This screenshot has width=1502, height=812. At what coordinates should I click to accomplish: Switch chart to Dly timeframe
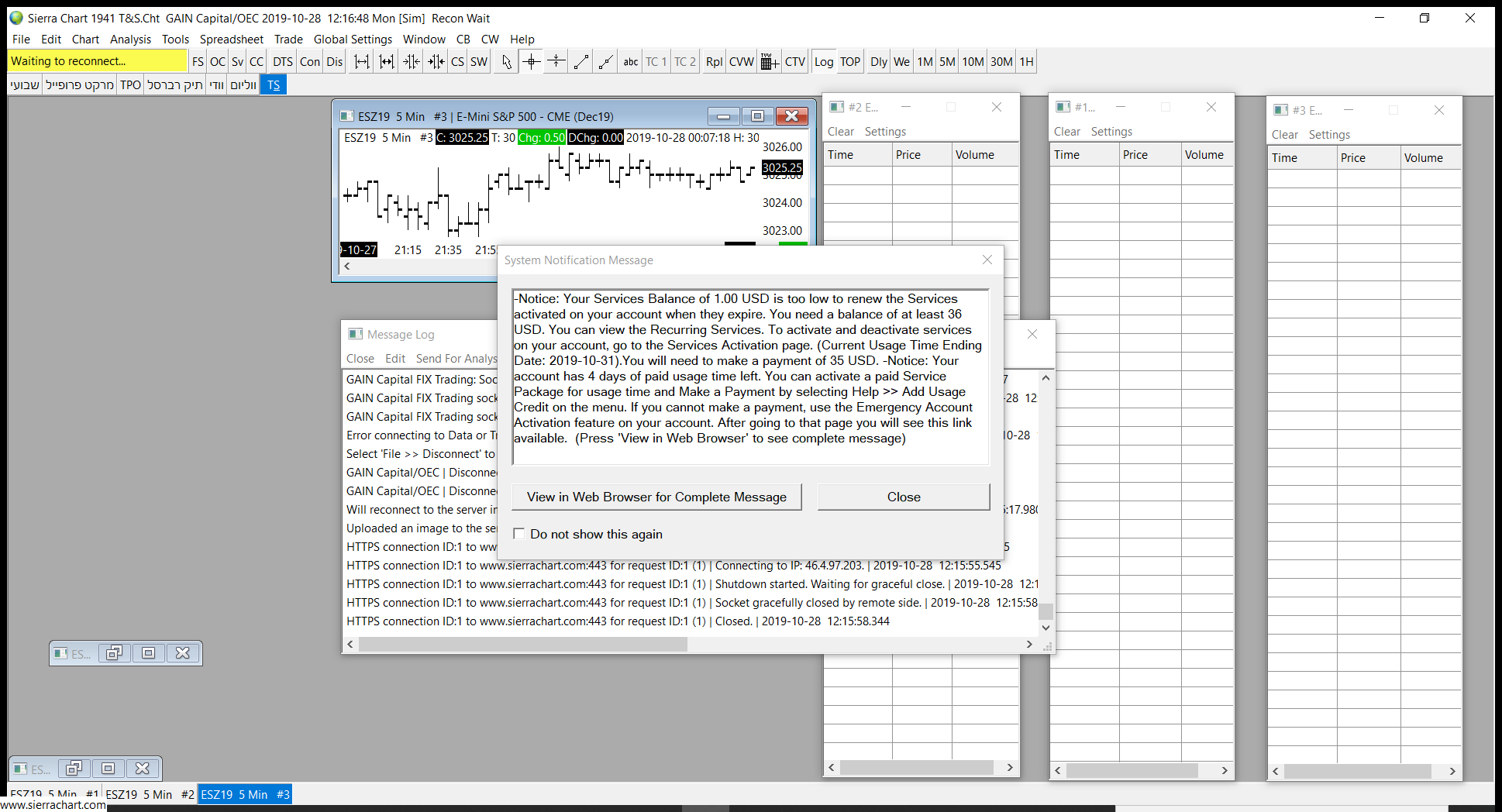[879, 62]
